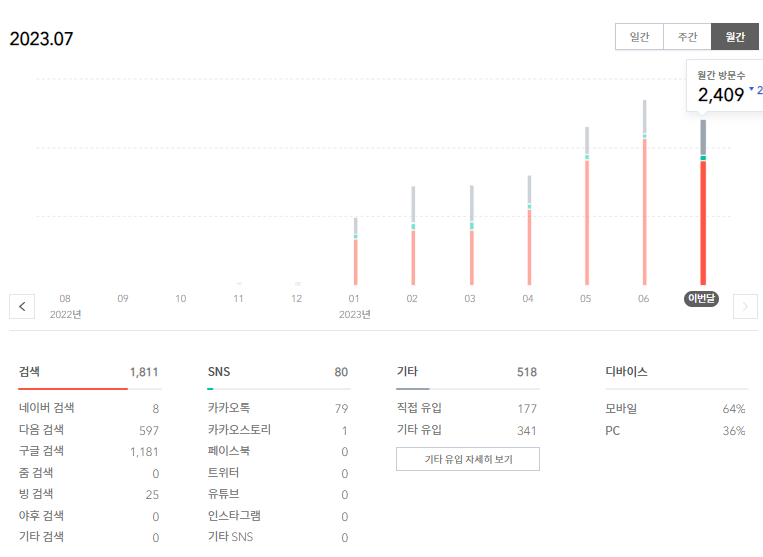Click the 다음 검색 count 597
Screen dimensions: 763x557
click(149, 431)
